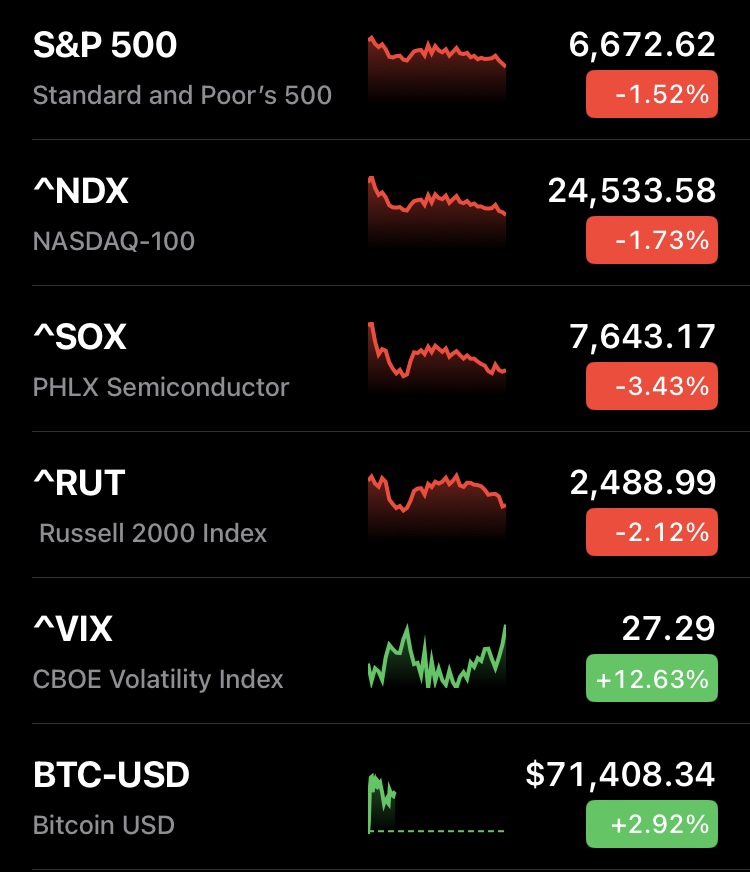Toggle the VIX +12.63% green badge

tap(651, 679)
